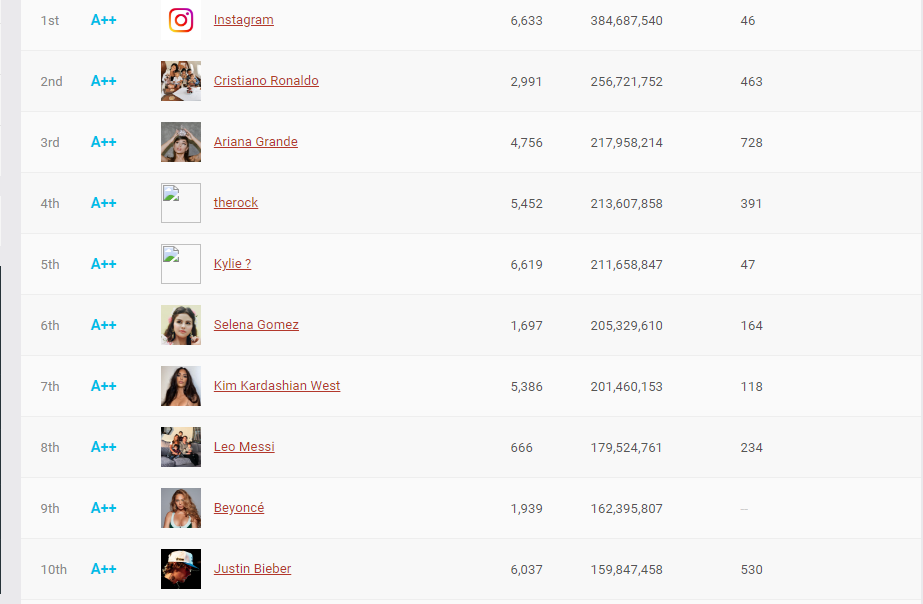Click Leo Messi's avatar thumbnail

point(181,447)
